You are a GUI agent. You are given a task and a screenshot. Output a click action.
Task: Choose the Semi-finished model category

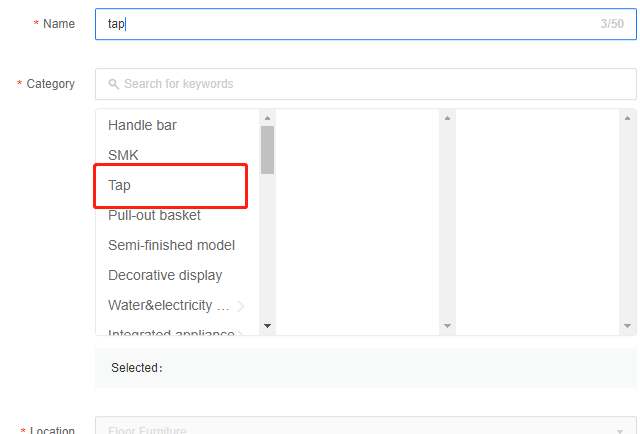(171, 245)
